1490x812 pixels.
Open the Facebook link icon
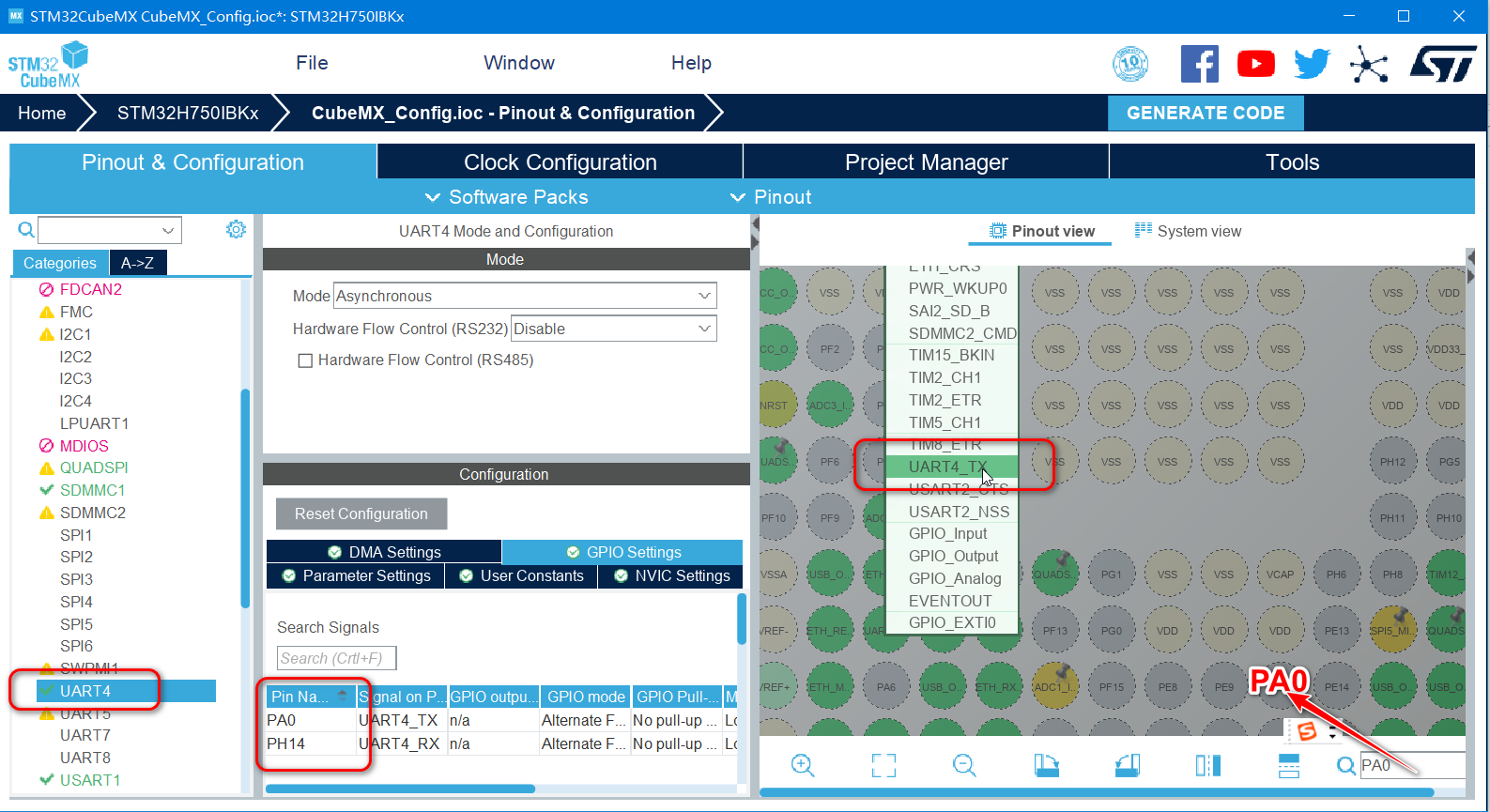[x=1199, y=64]
